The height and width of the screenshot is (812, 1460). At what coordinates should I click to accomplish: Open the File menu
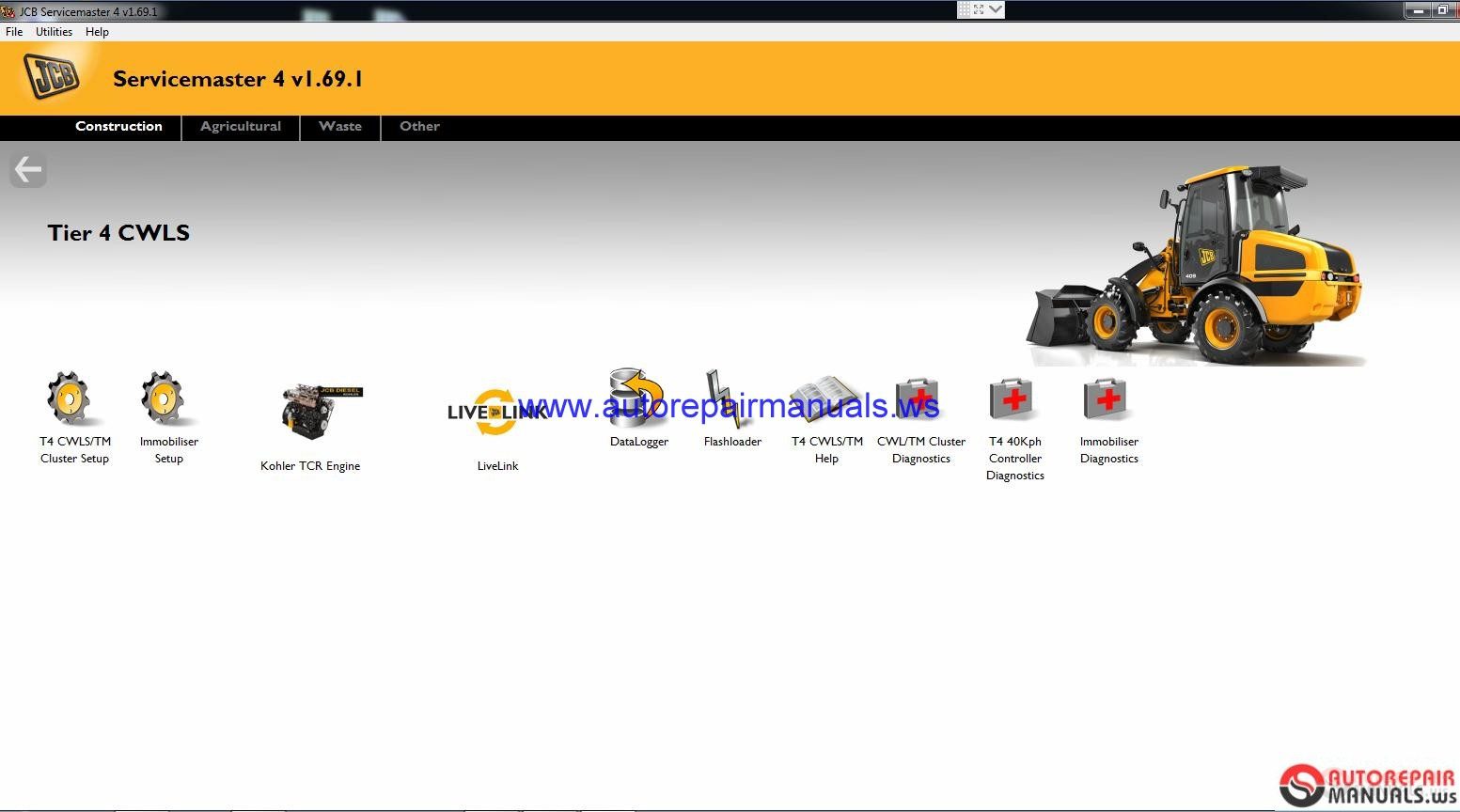pos(13,31)
